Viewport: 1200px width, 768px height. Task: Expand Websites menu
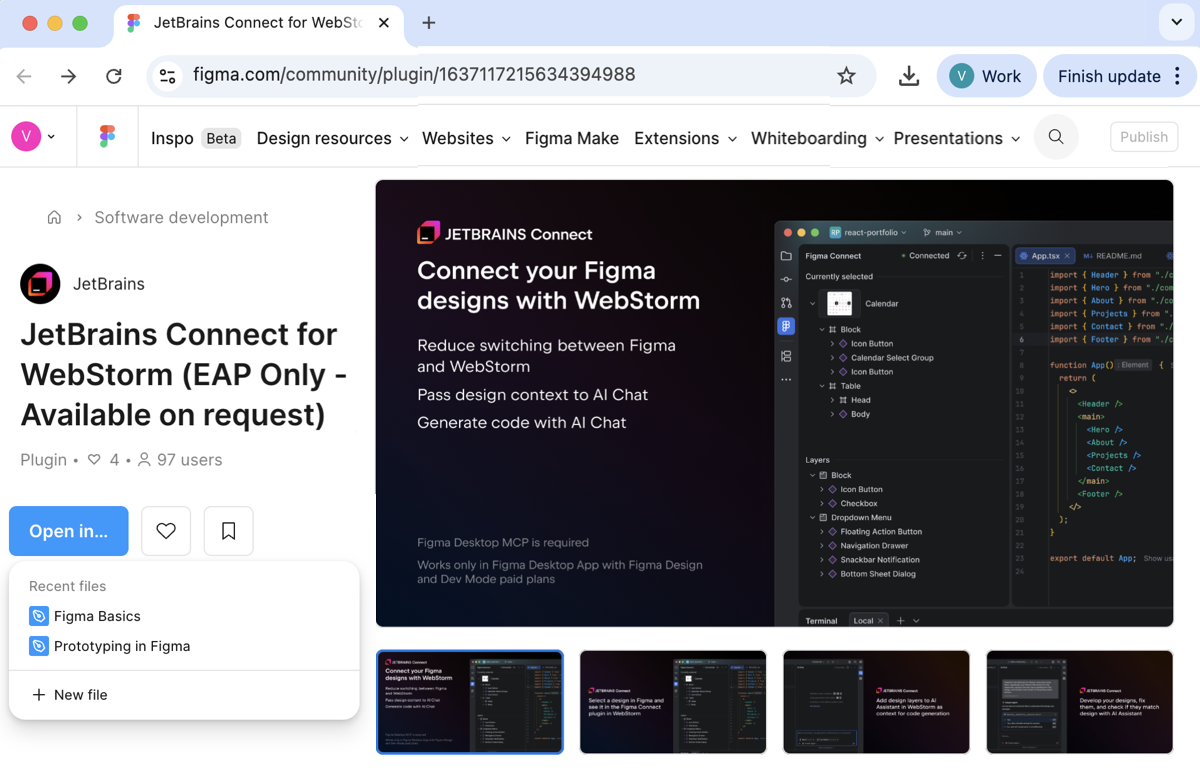tap(466, 138)
